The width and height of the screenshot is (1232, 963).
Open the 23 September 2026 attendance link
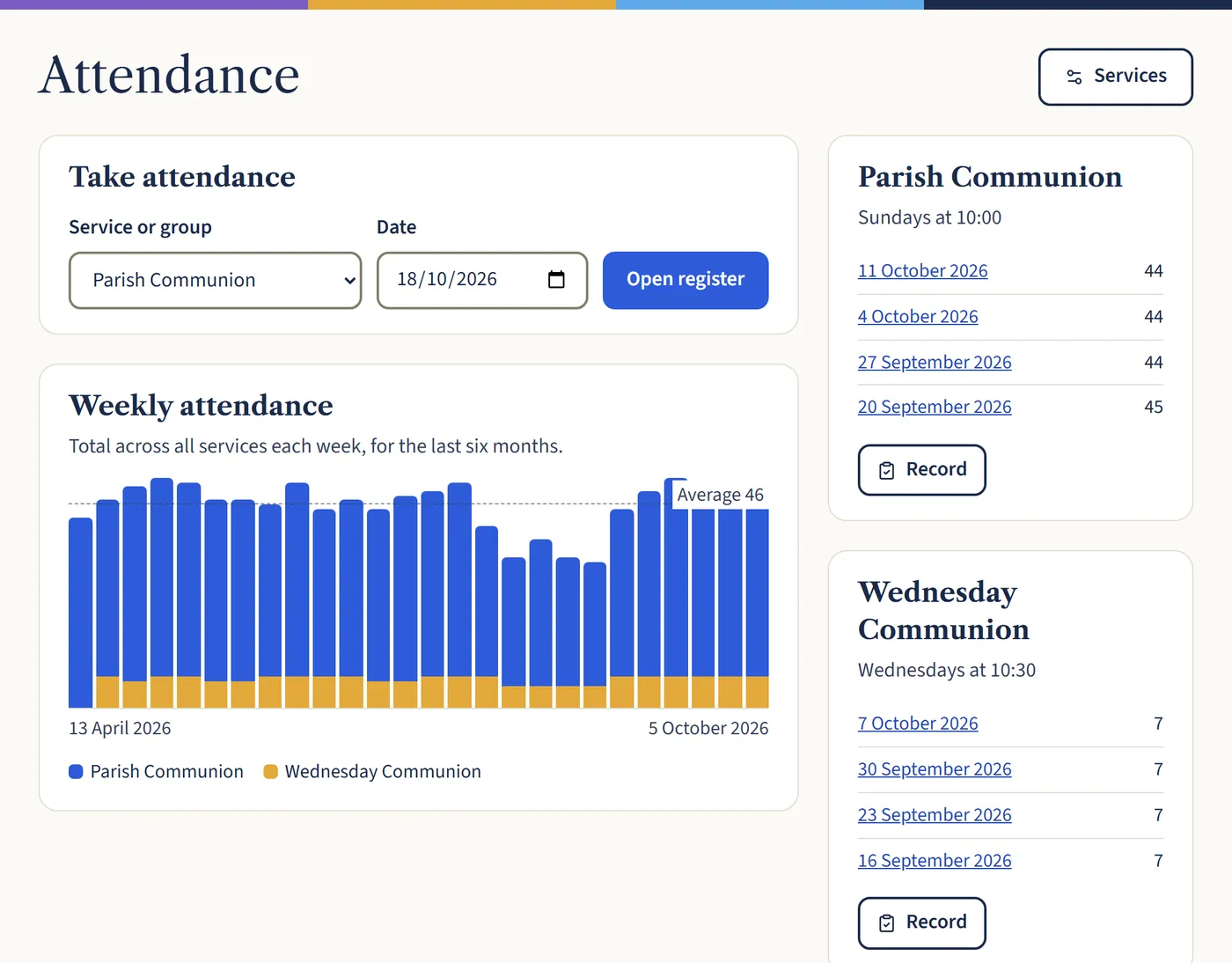coord(935,815)
